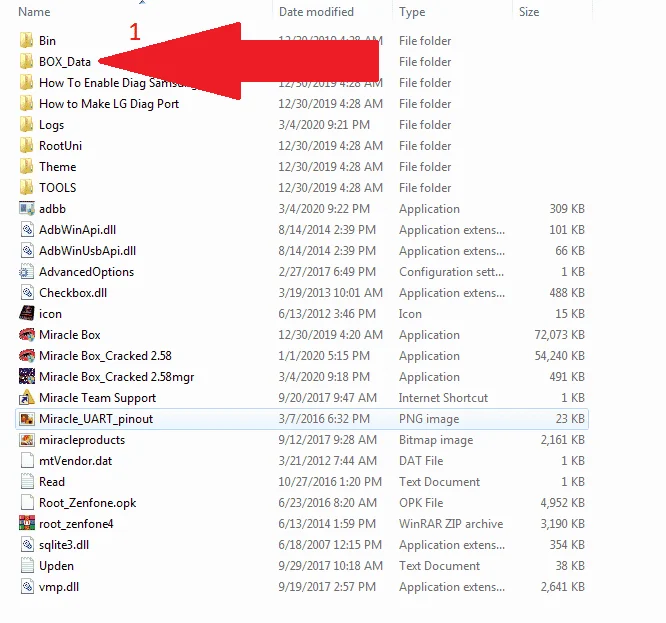Select the vmp.dll file name
This screenshot has width=666, height=623.
[x=59, y=587]
